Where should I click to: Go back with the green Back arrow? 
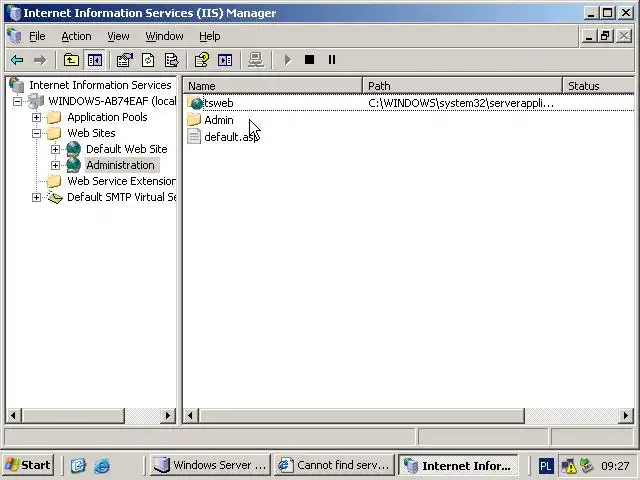coord(17,60)
